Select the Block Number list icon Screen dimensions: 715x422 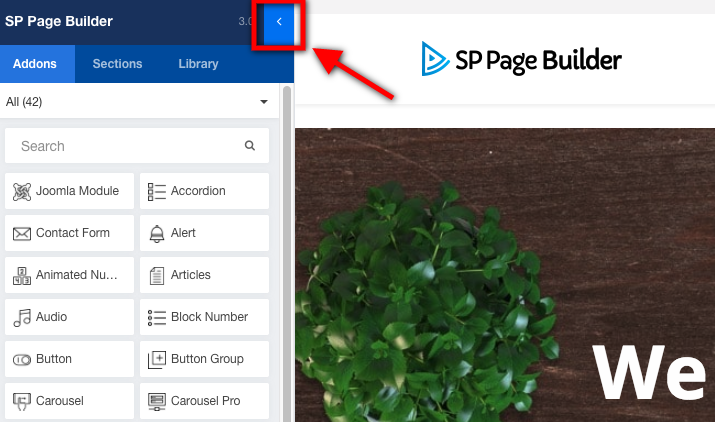(x=156, y=318)
